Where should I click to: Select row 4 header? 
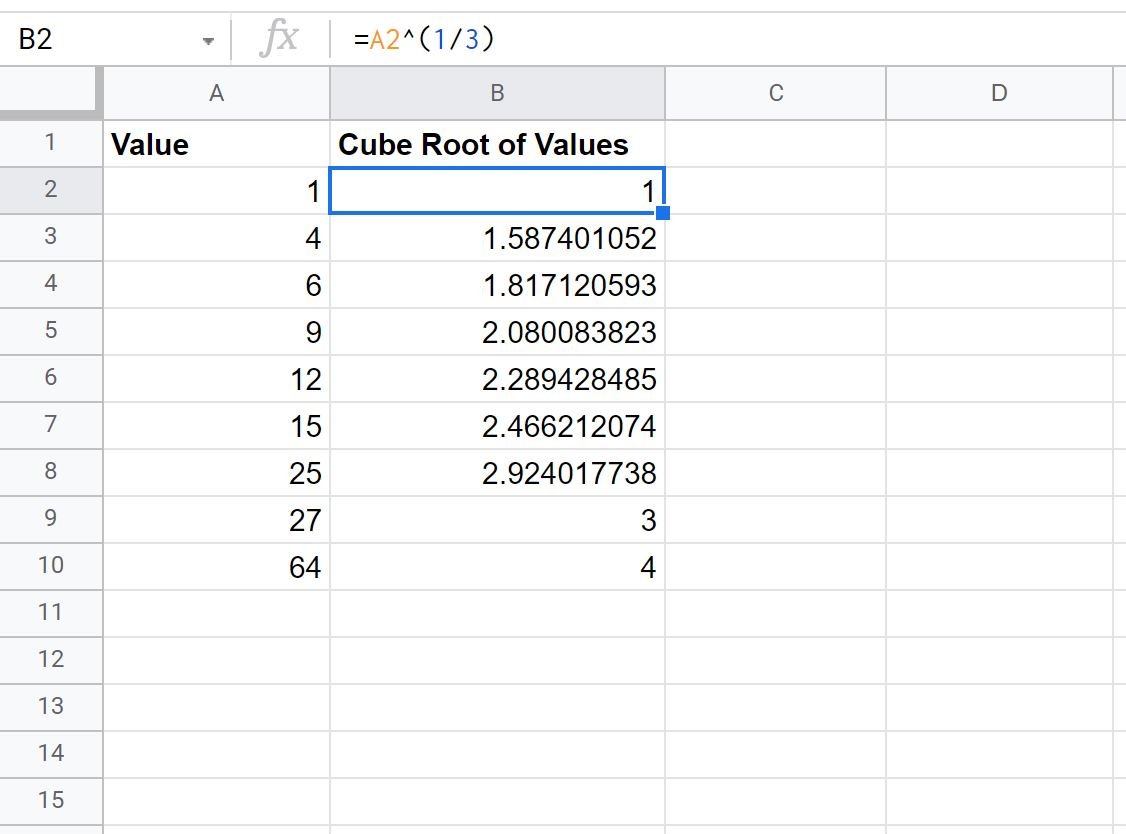pos(50,284)
